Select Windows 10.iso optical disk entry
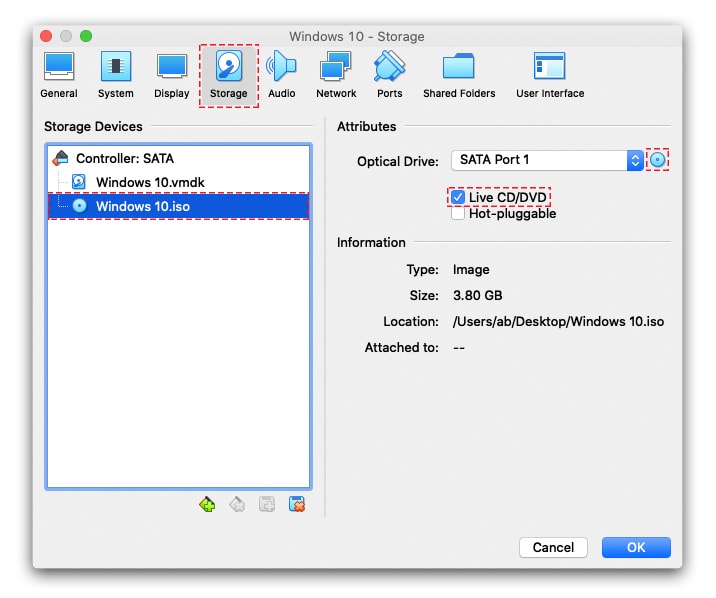Screen dimensions: 716x598 179,206
